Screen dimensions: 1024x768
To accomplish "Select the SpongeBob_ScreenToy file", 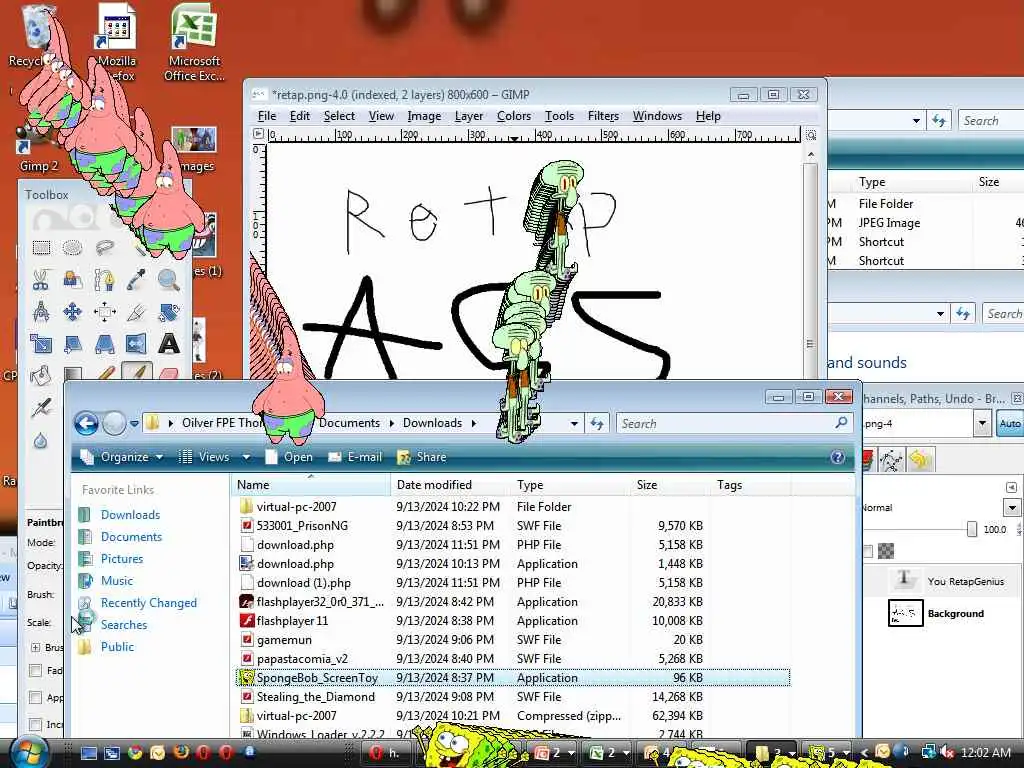I will pos(513,678).
